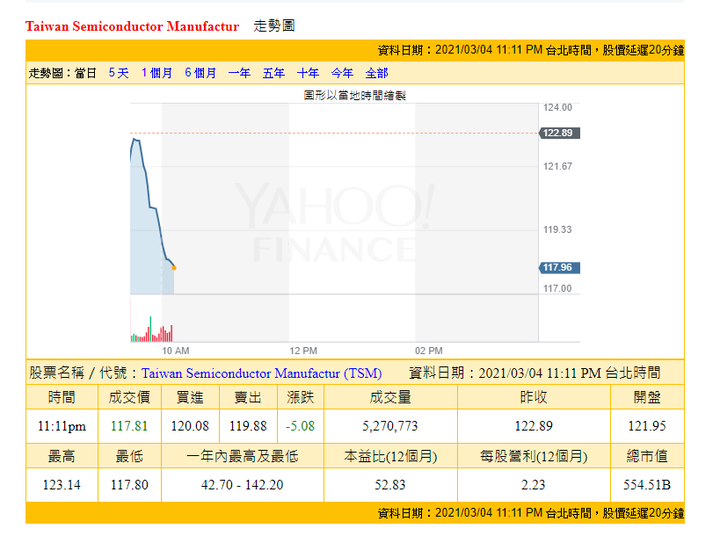
Task: Switch chart range to 1個月
Action: point(157,73)
